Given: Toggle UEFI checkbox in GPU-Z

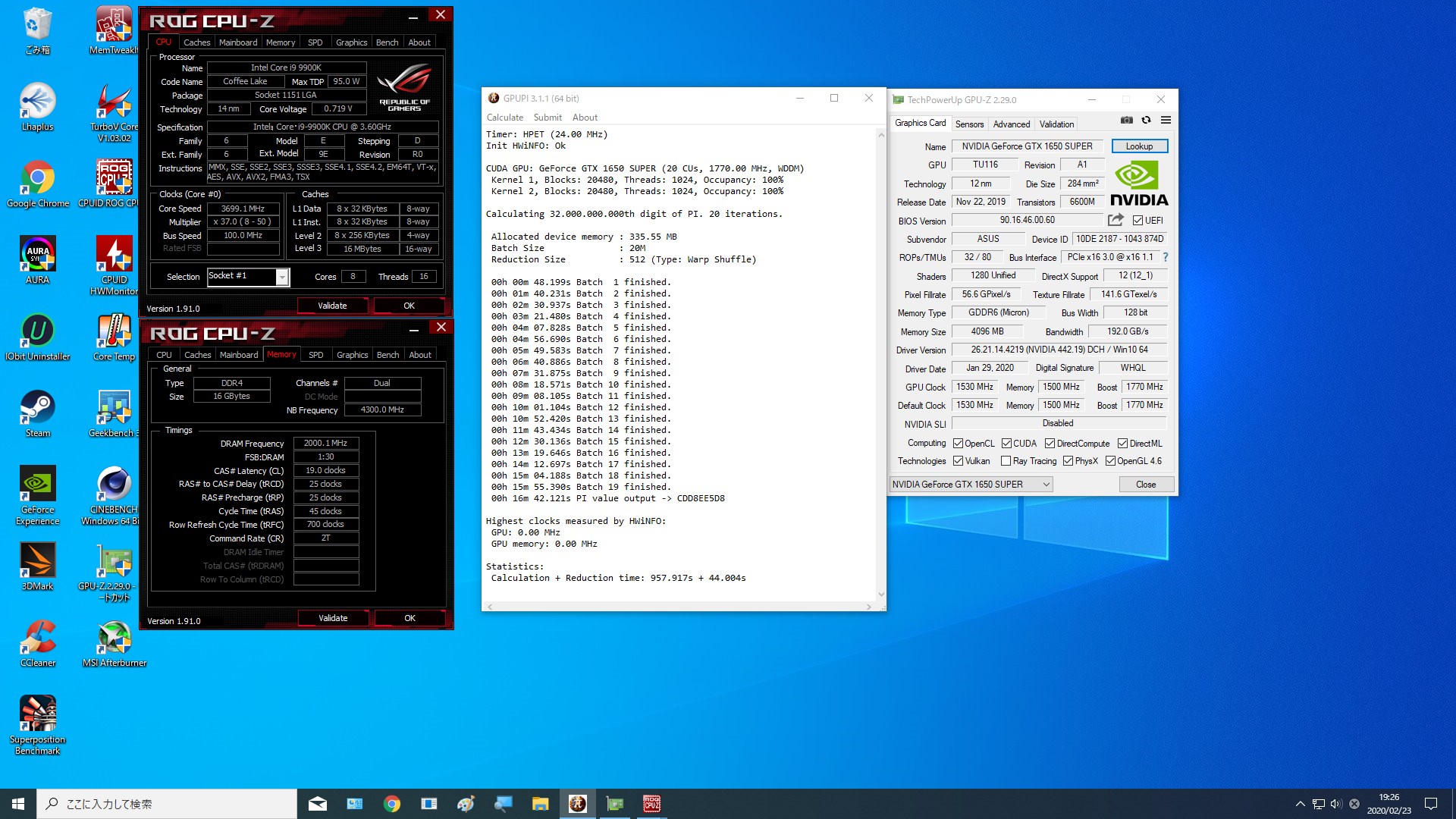Looking at the screenshot, I should (1137, 221).
